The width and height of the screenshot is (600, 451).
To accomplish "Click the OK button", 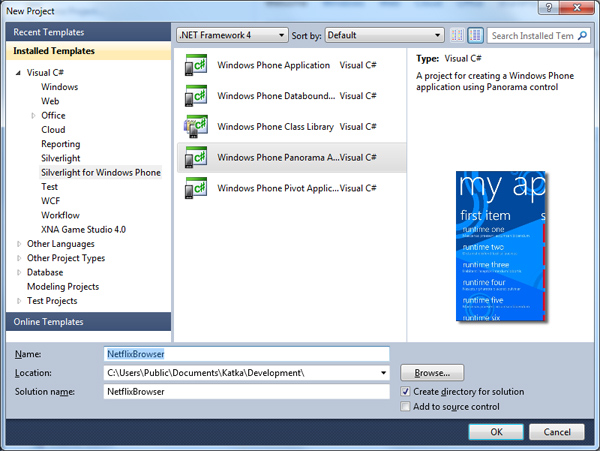I will (x=496, y=432).
